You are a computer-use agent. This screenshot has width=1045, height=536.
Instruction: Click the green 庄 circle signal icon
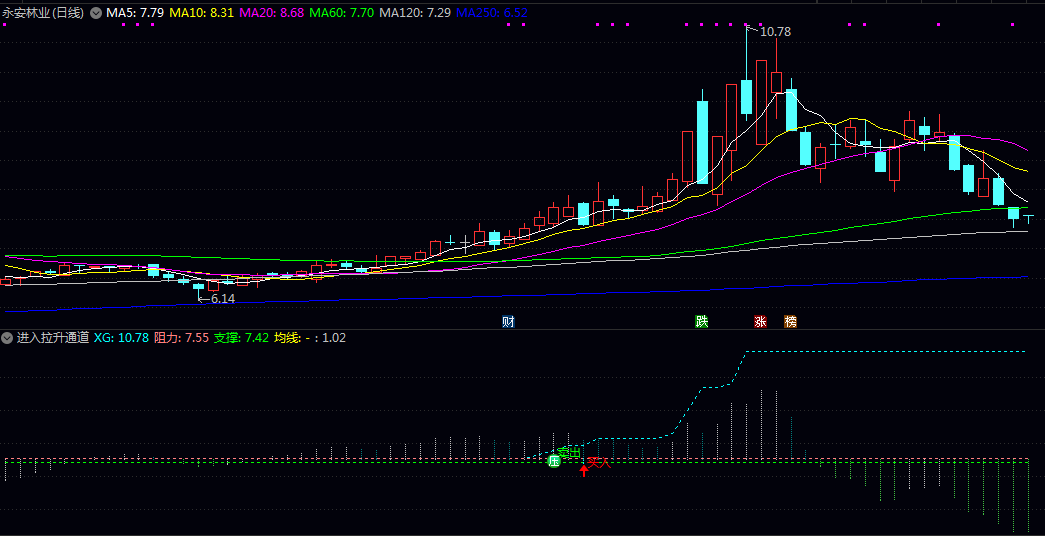point(554,461)
